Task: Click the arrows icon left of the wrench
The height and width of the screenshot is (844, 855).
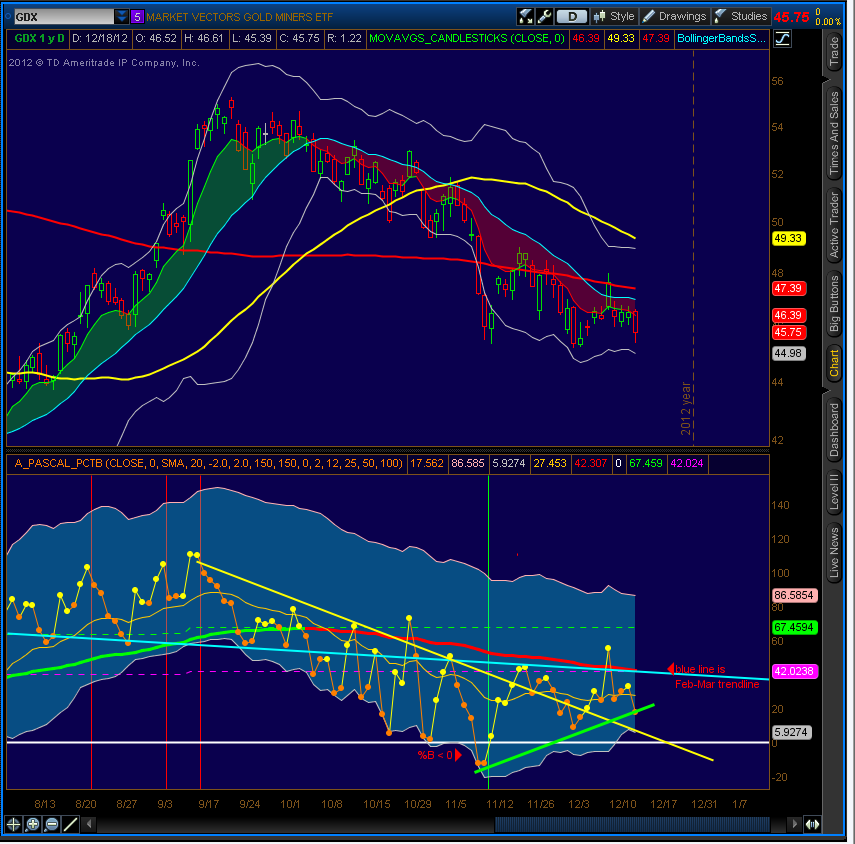Action: [526, 16]
